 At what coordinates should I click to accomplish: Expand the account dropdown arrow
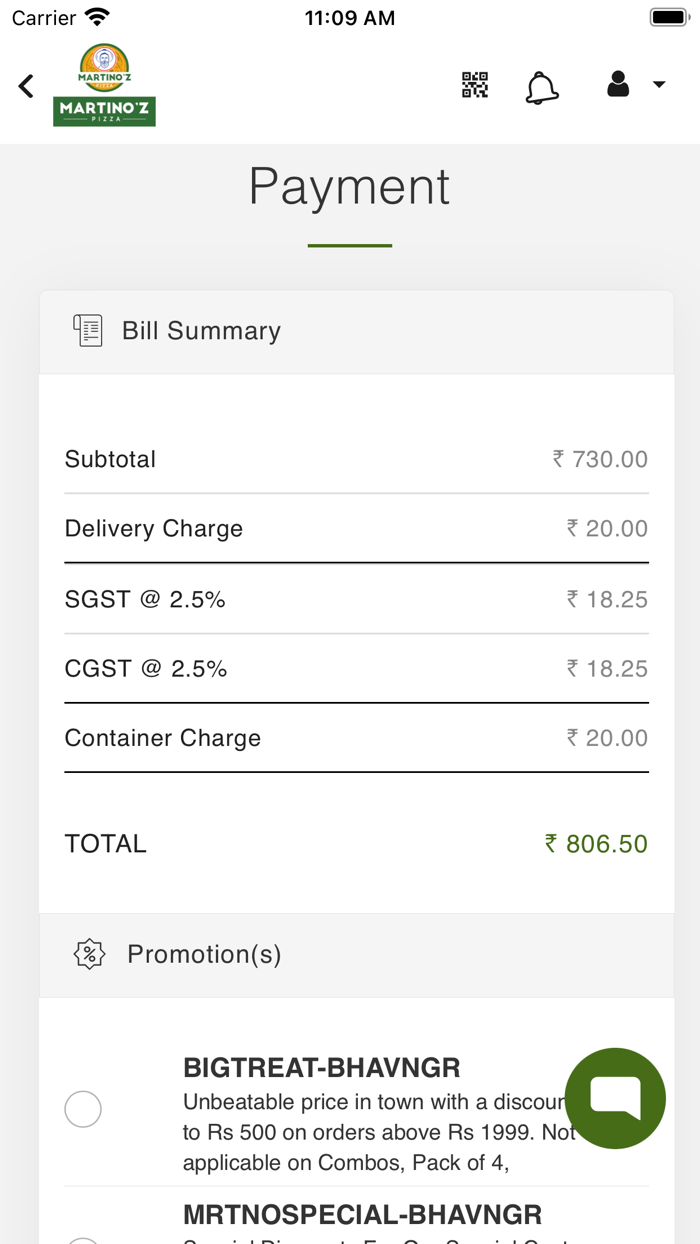[659, 85]
